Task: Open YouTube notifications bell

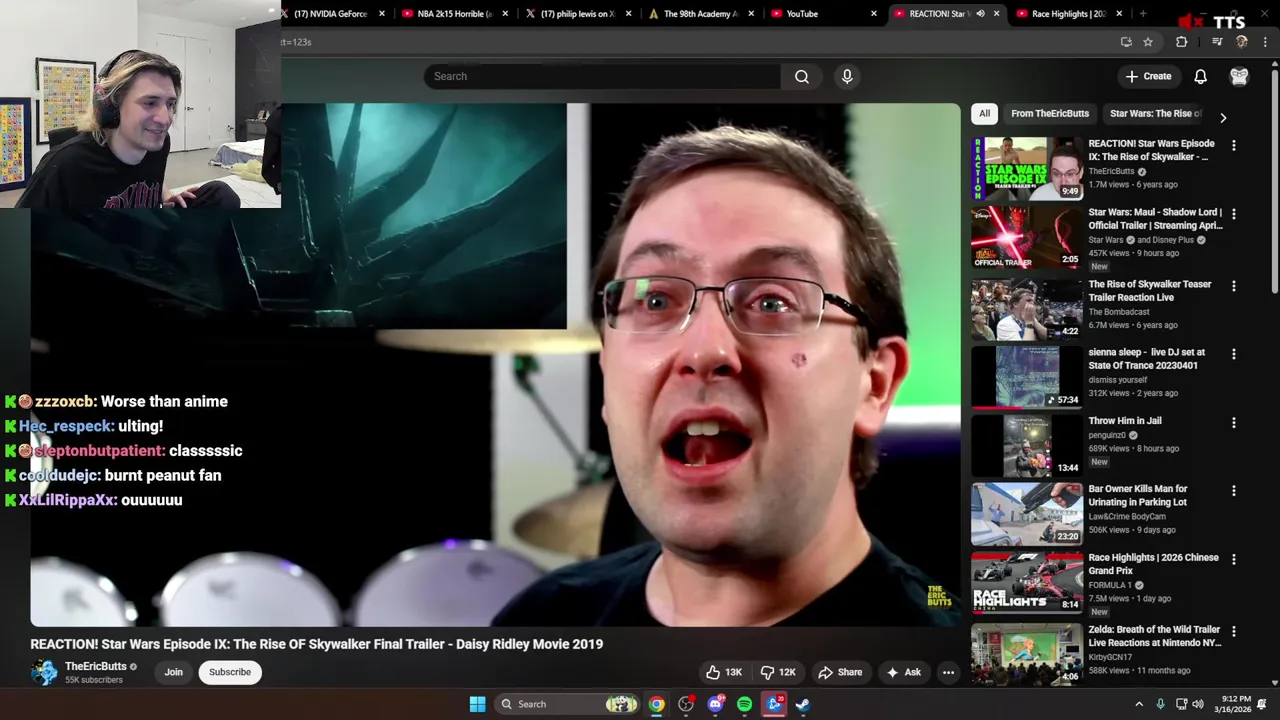Action: point(1200,76)
